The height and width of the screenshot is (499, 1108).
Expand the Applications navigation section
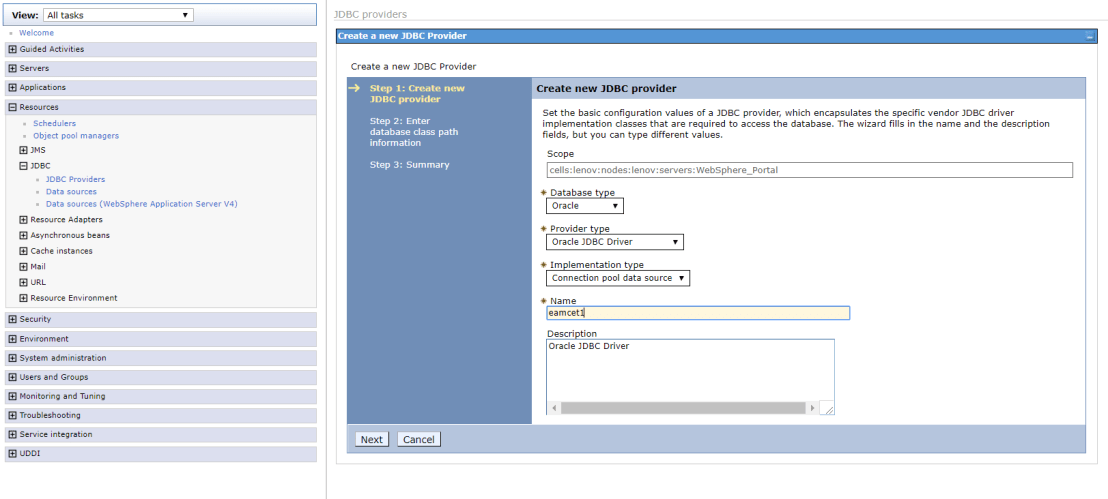12,87
